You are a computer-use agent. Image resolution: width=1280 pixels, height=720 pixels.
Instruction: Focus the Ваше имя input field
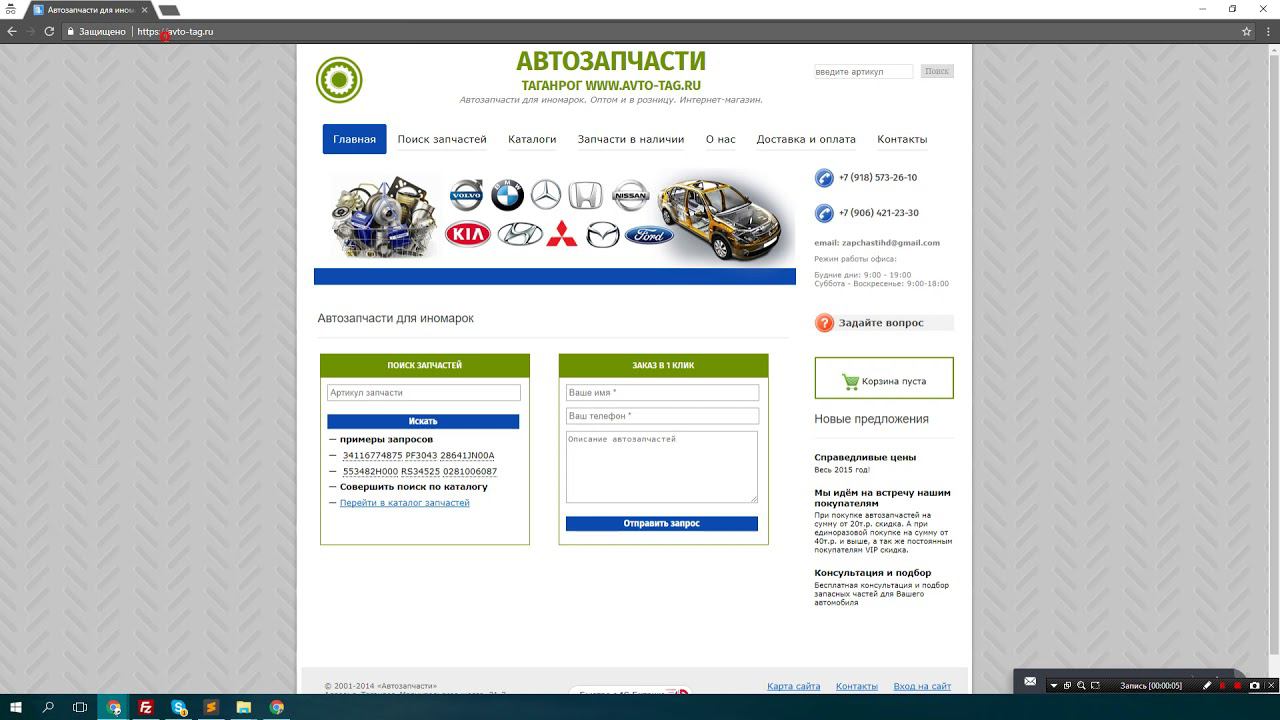coord(662,393)
